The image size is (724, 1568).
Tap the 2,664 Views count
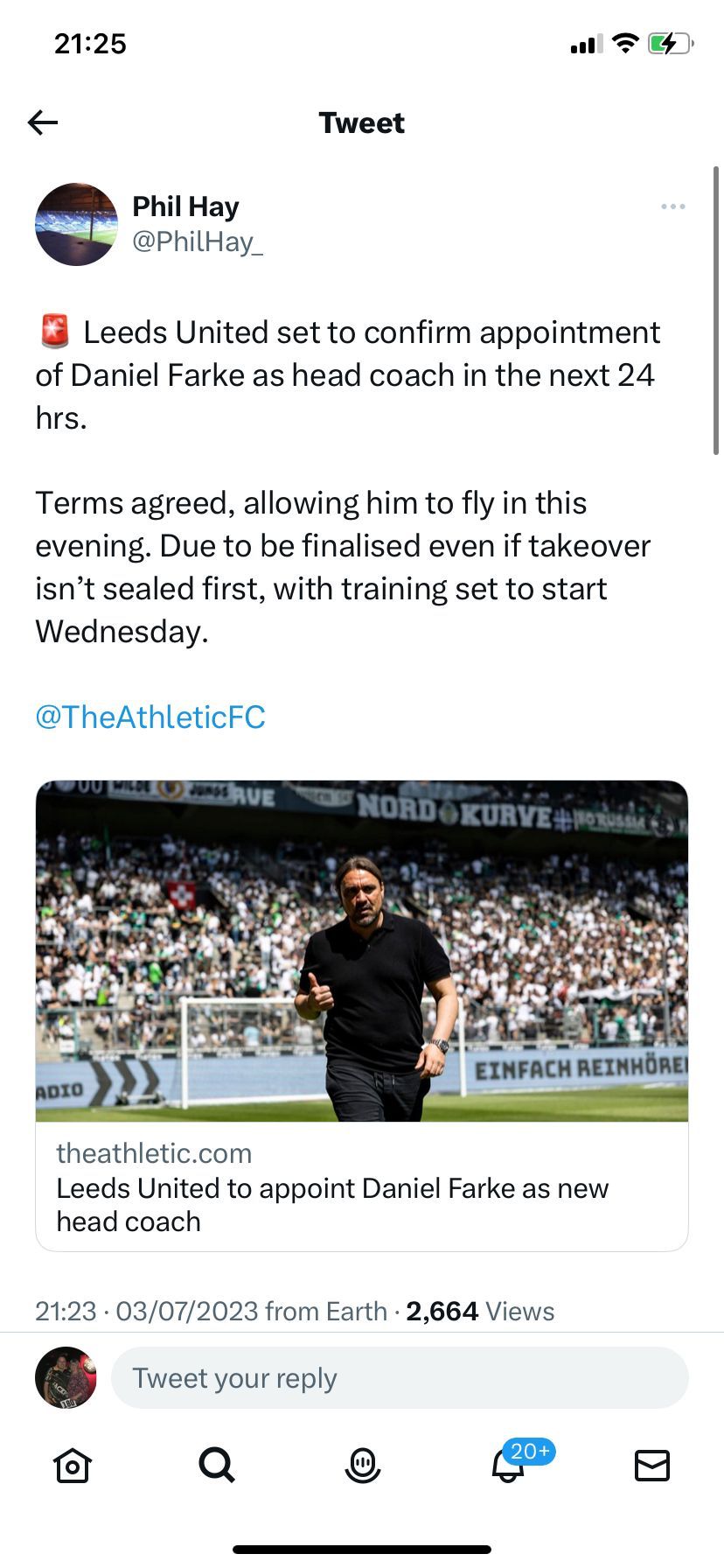pos(480,1311)
